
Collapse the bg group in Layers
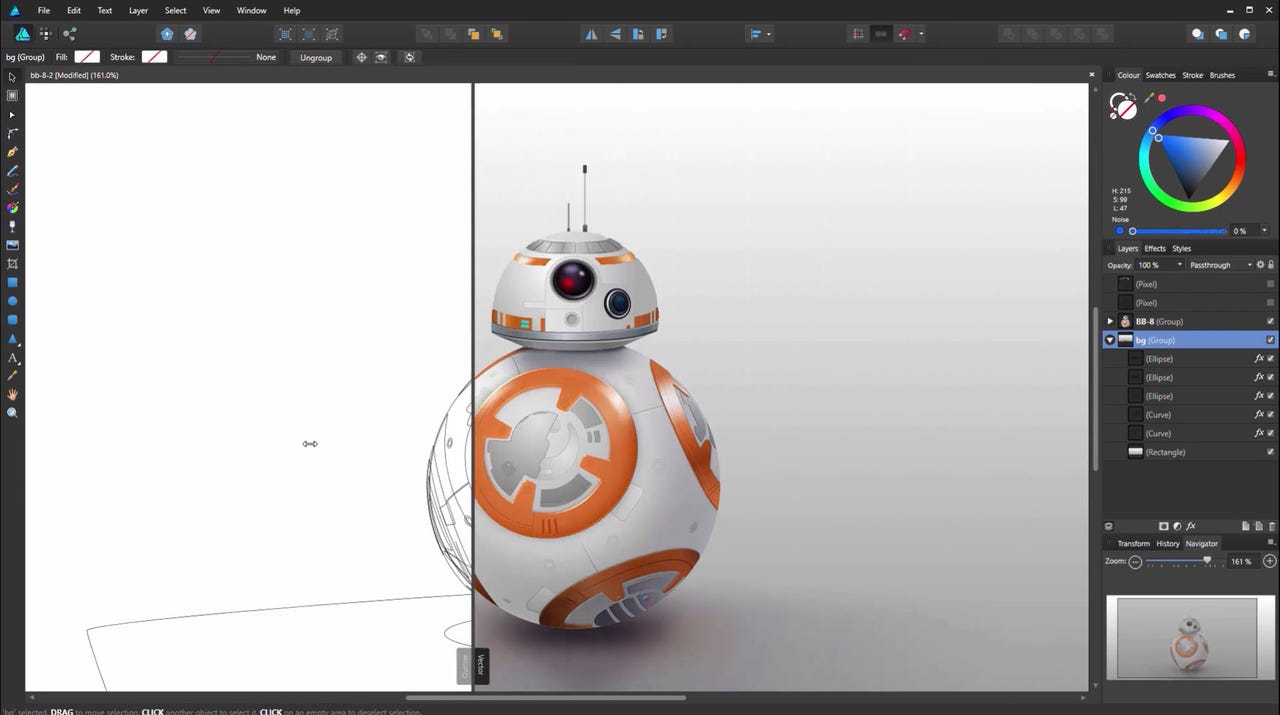(1109, 340)
